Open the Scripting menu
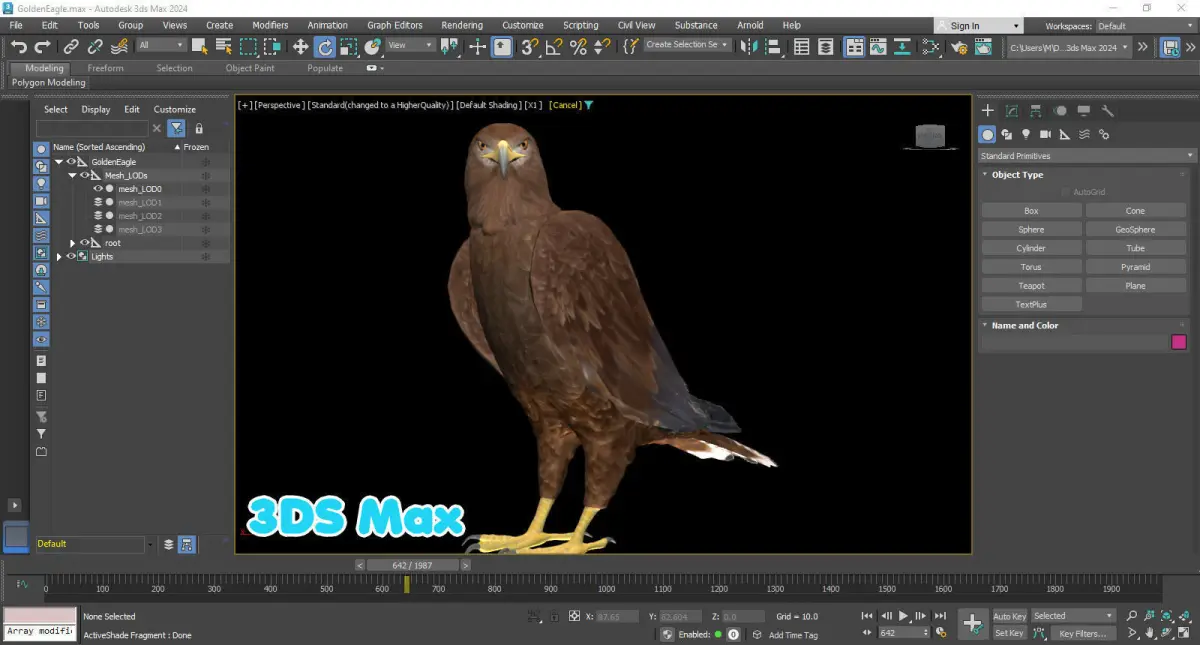 click(x=580, y=25)
